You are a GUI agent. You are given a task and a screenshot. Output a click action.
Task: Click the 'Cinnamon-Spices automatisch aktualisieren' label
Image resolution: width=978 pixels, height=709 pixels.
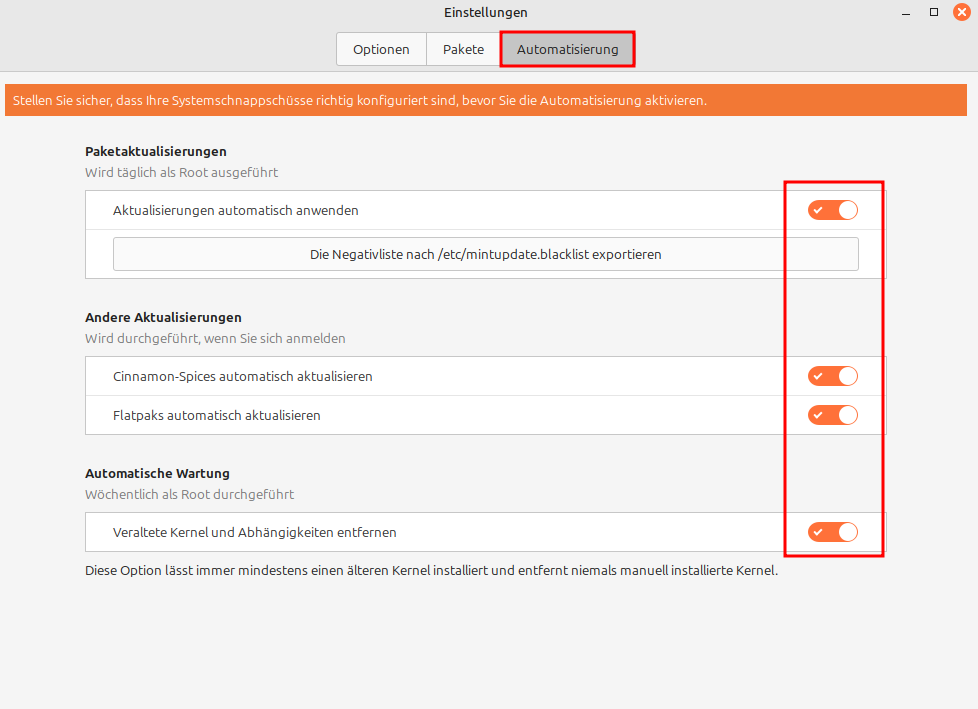(243, 376)
